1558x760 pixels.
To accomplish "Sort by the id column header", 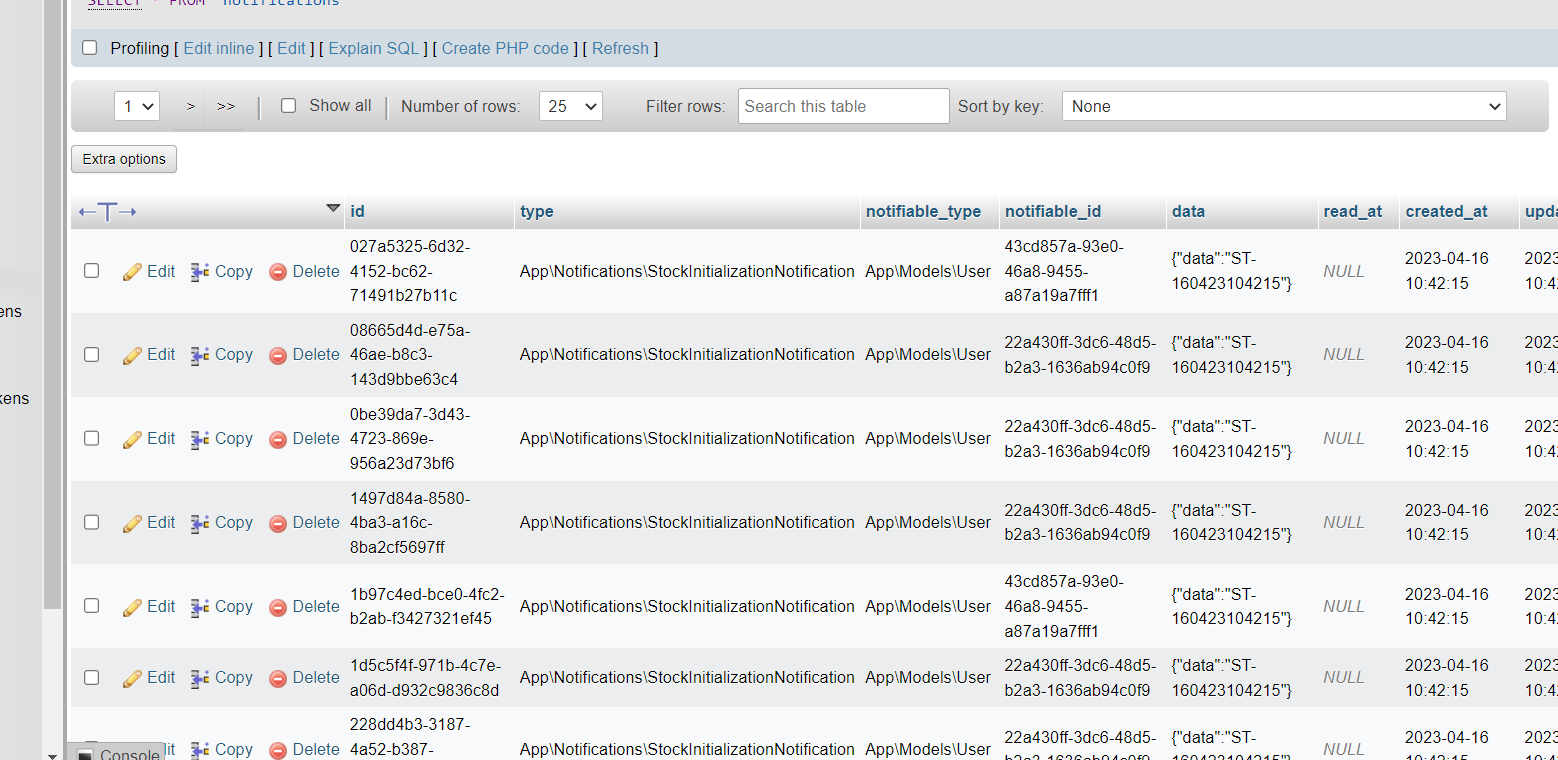I will tap(357, 211).
